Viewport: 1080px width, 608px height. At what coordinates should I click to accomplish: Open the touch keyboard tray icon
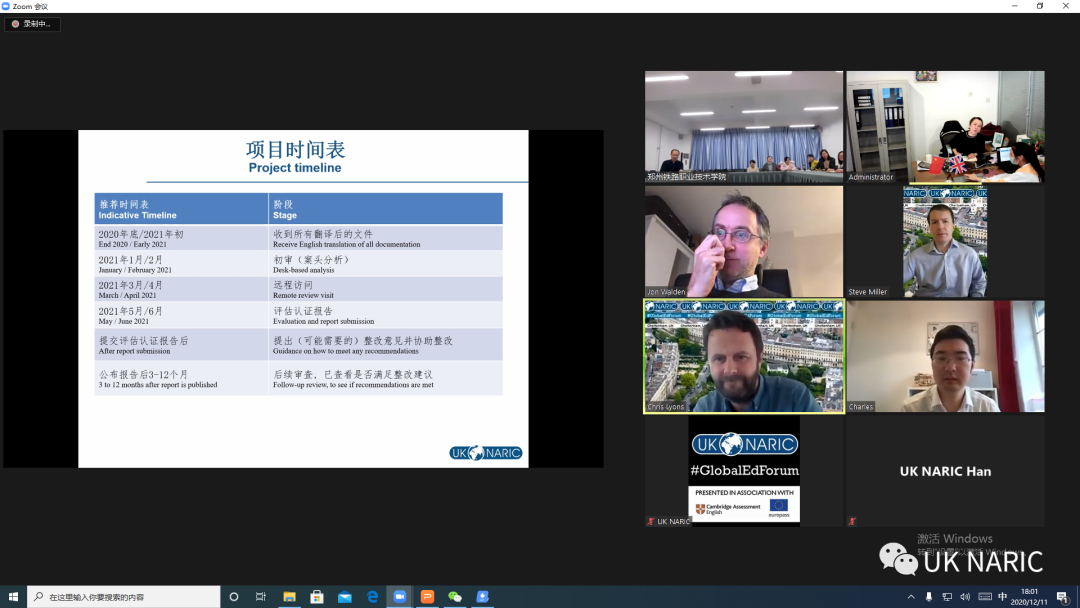(x=985, y=597)
